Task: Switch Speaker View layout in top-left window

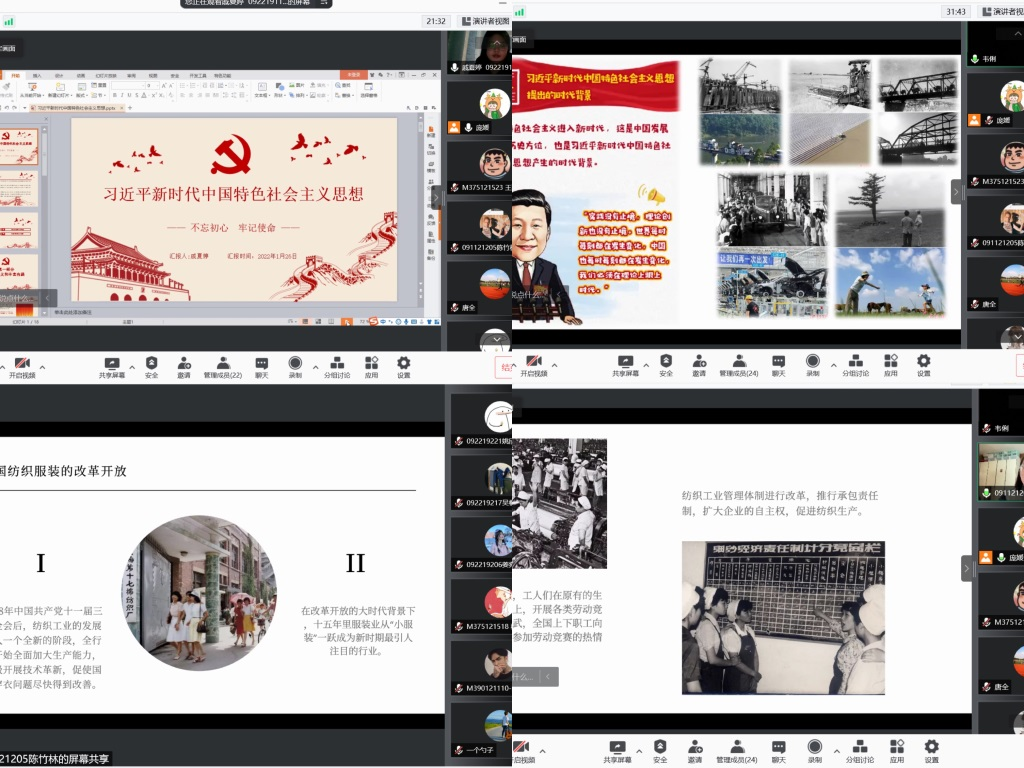Action: (x=484, y=20)
